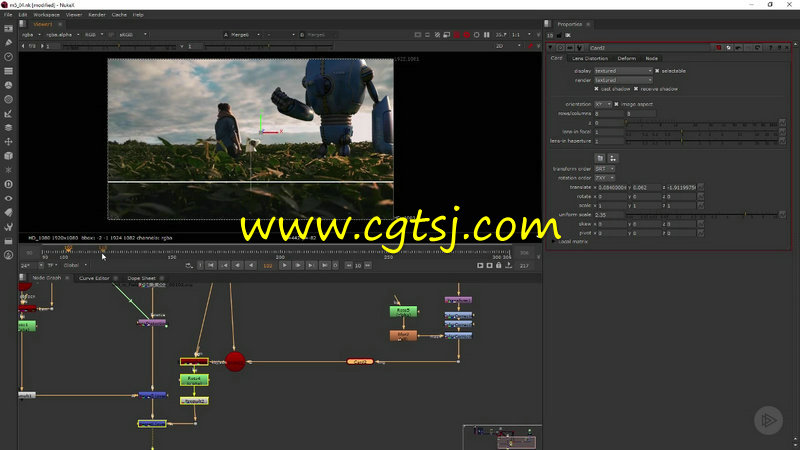Toggle the receive shadow checkbox
Viewport: 800px width, 450px height.
click(636, 89)
